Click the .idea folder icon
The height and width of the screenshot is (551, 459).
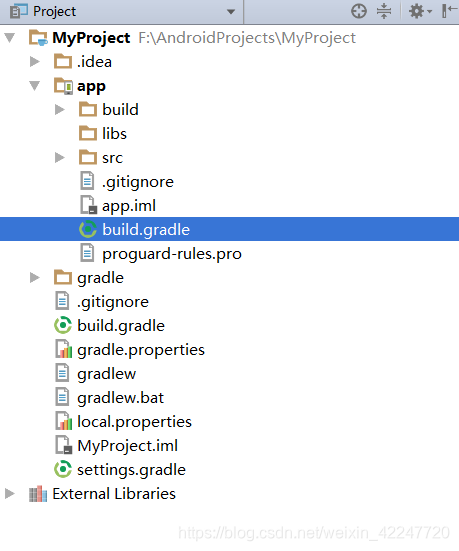tap(63, 61)
